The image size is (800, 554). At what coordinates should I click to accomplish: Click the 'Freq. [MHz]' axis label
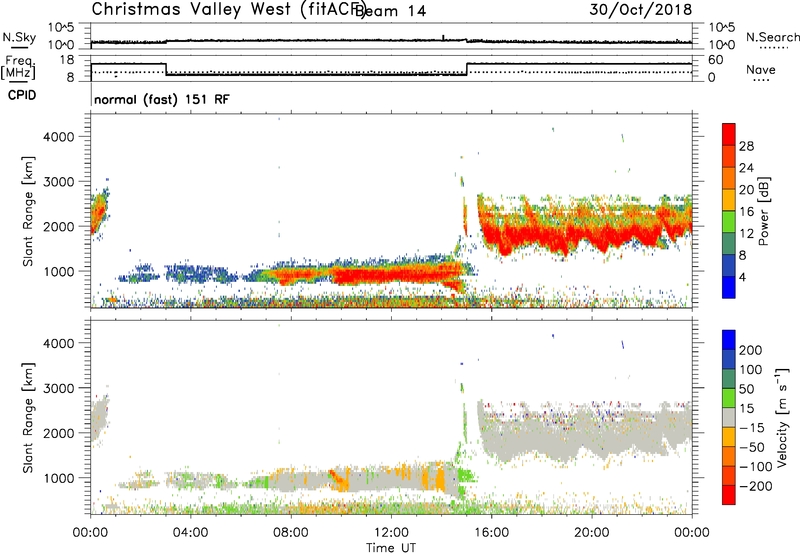(x=18, y=67)
